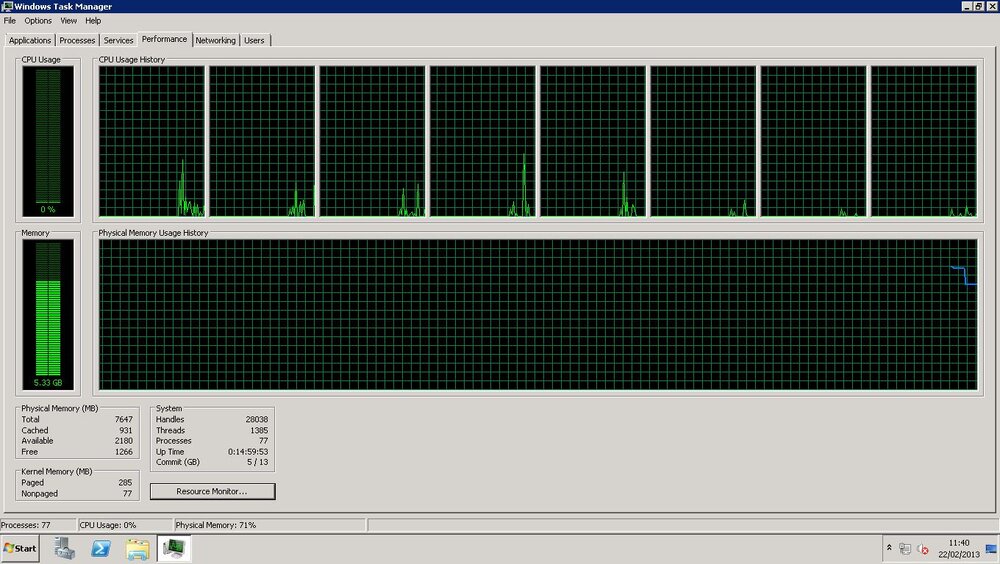Image resolution: width=1000 pixels, height=564 pixels.
Task: Click the muted volume tray icon
Action: pos(923,549)
